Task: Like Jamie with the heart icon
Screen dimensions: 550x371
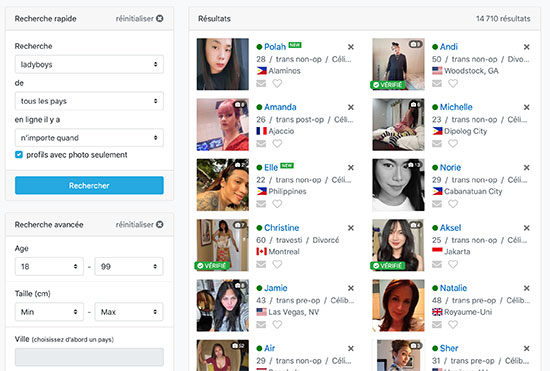Action: pos(277,325)
